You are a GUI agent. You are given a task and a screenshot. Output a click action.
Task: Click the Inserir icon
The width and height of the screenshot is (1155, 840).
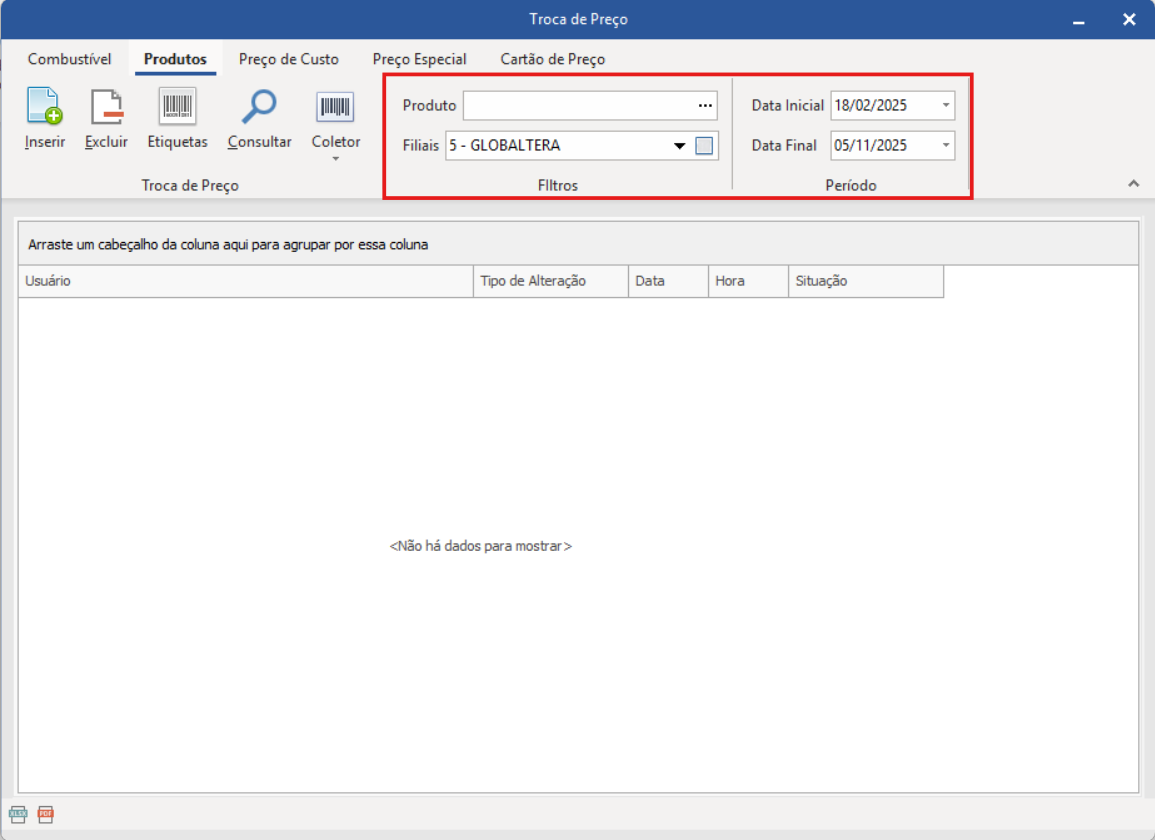pos(44,107)
